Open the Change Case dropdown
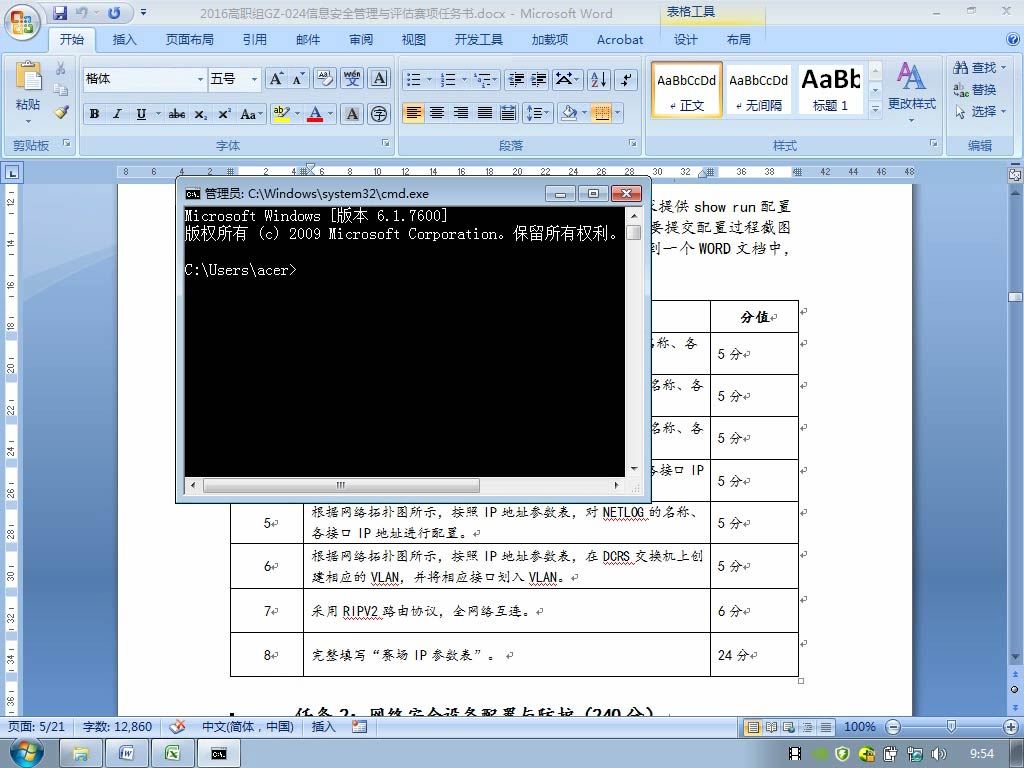 [x=251, y=114]
